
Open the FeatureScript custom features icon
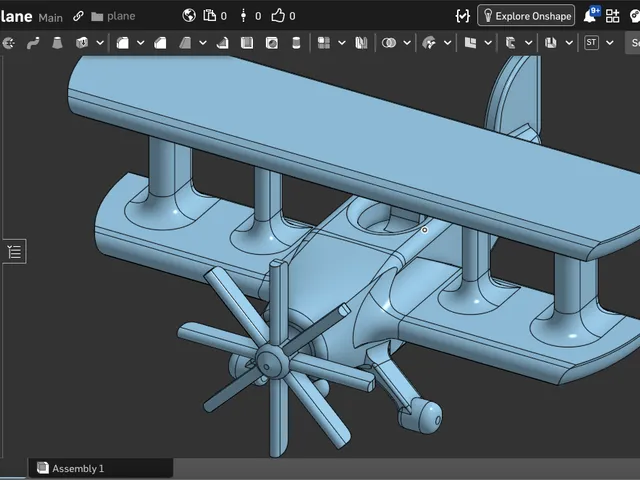click(x=462, y=16)
